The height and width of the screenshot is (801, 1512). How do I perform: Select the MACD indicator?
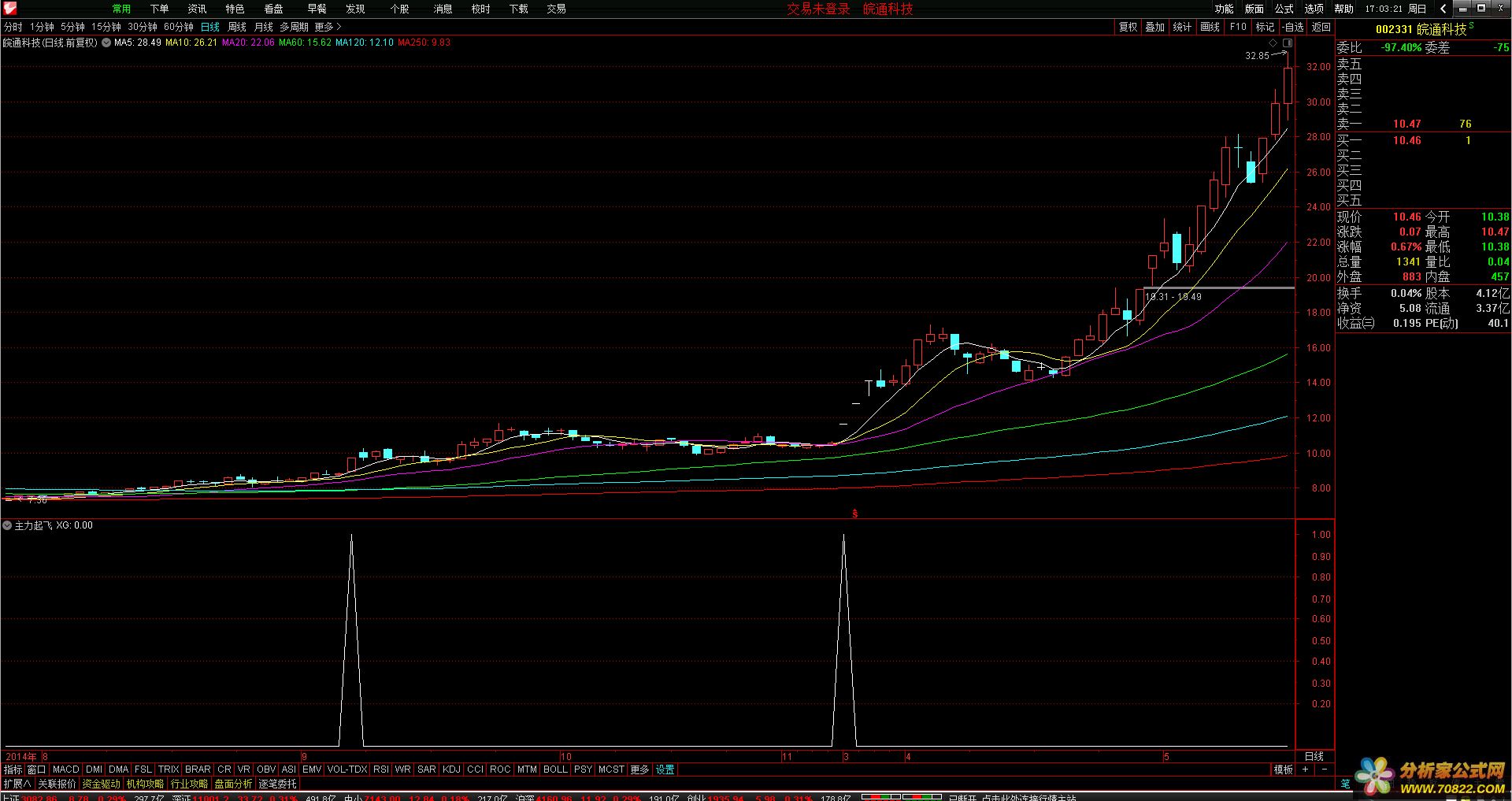[66, 769]
